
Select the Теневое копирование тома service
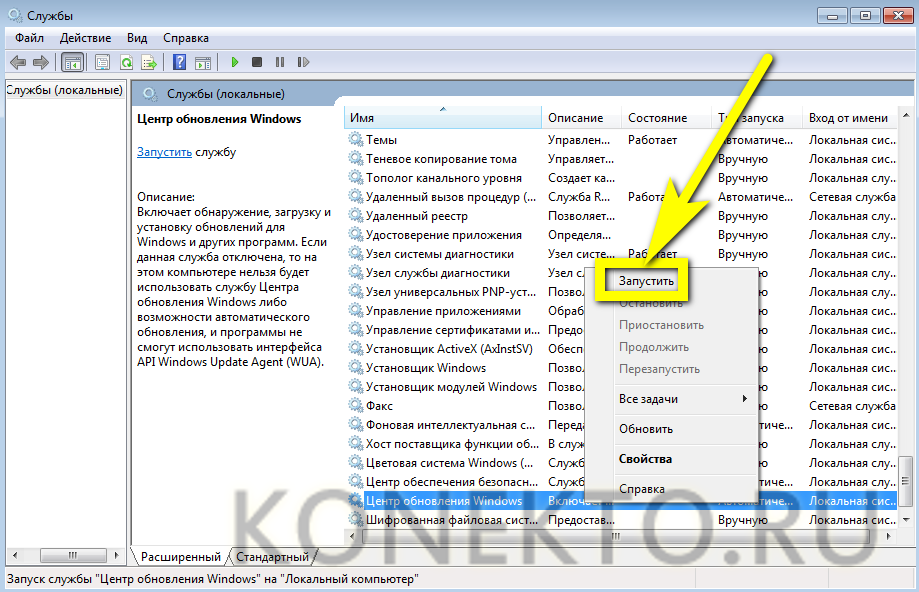(x=441, y=159)
